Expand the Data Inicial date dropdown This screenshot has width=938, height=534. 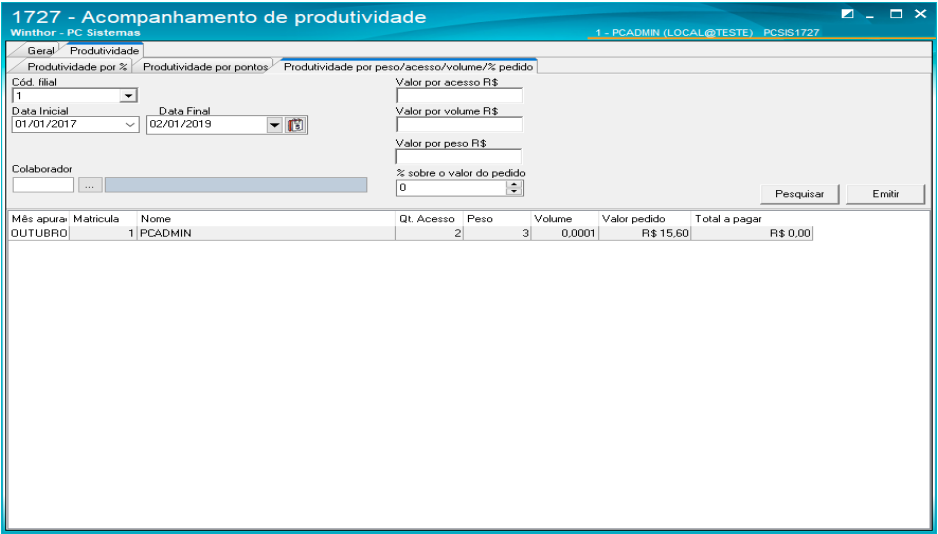pos(129,124)
